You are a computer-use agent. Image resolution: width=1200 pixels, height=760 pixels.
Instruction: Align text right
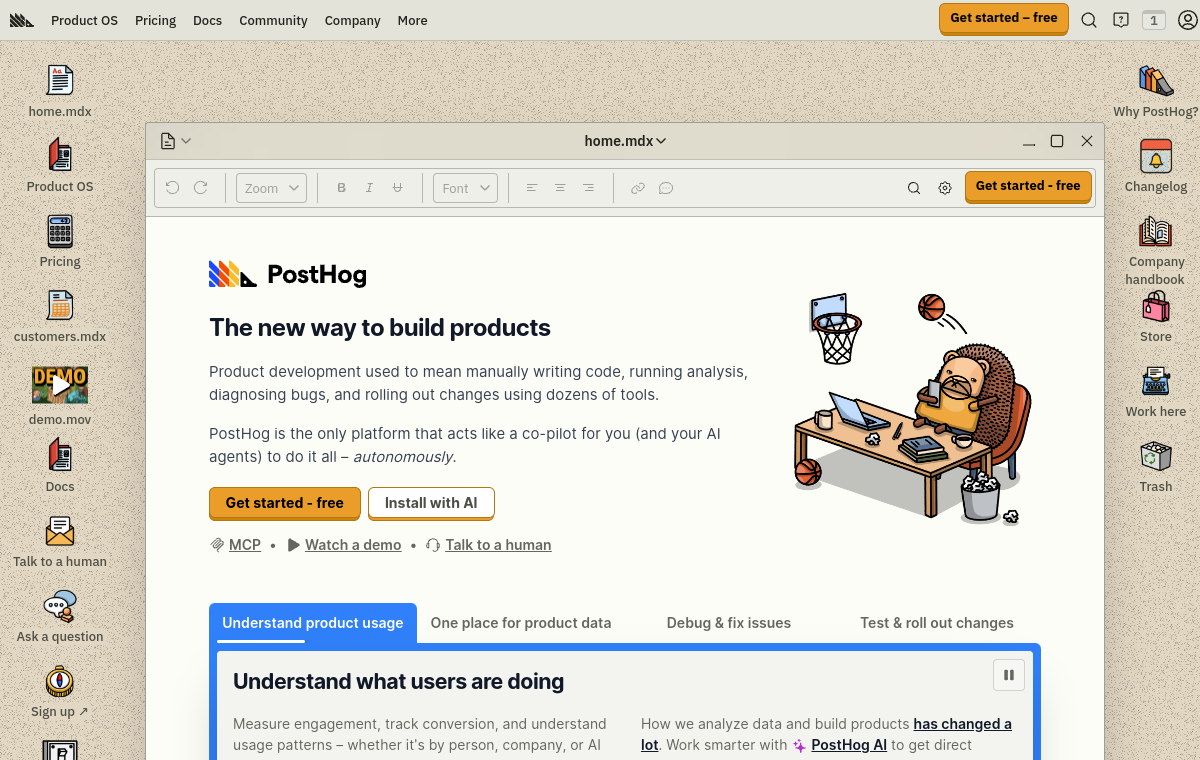click(588, 187)
